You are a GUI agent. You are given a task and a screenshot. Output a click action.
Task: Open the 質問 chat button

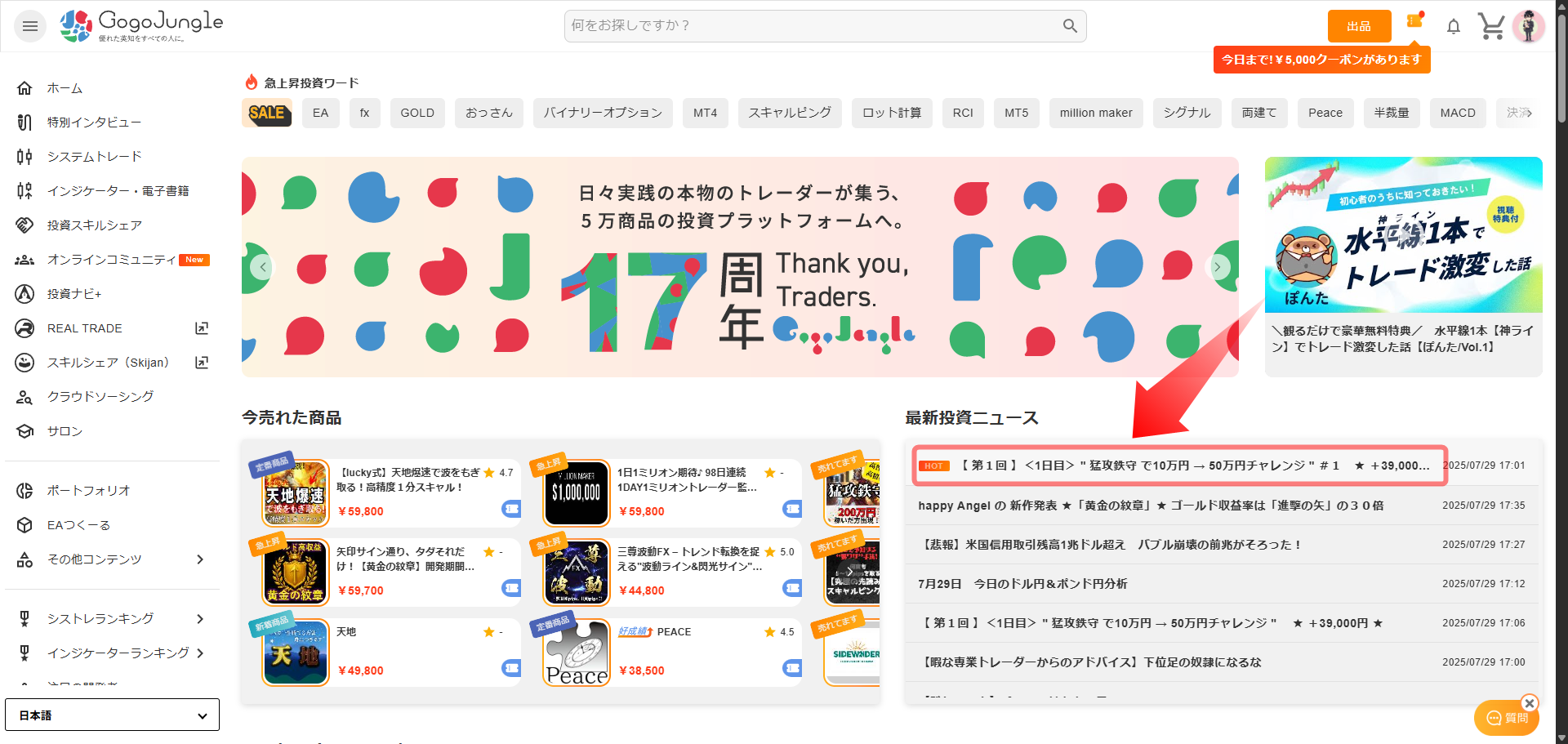[x=1507, y=718]
